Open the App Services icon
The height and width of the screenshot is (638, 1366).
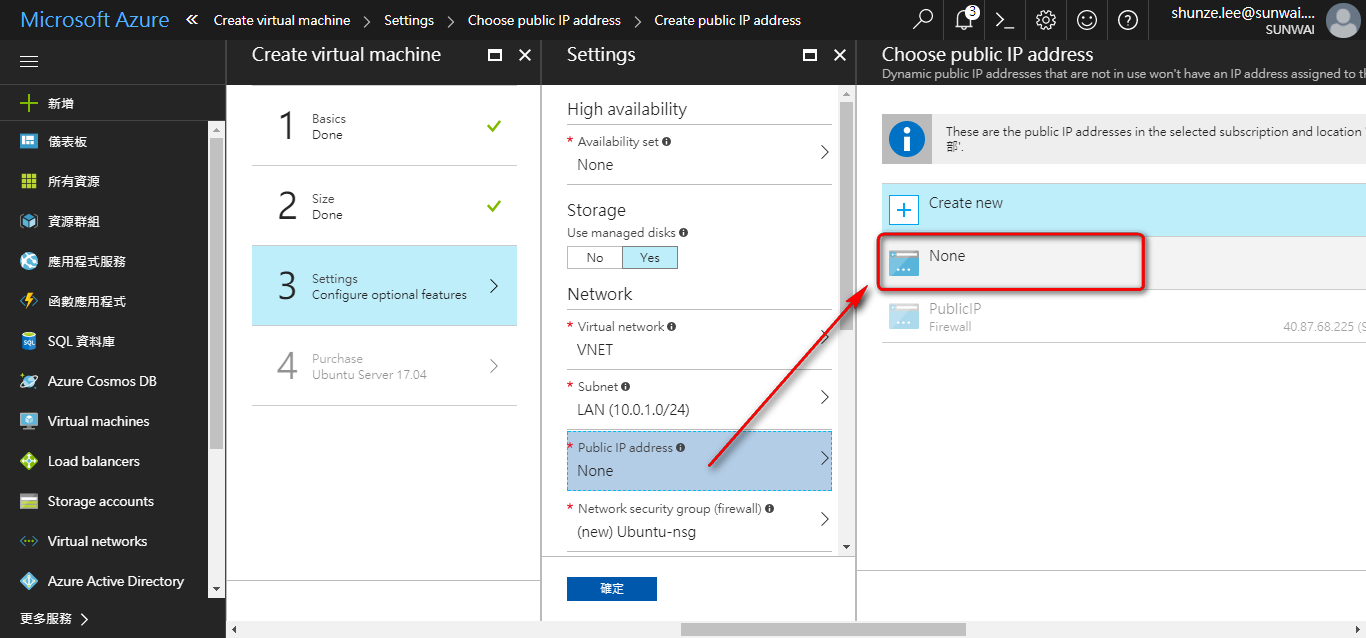click(x=29, y=261)
